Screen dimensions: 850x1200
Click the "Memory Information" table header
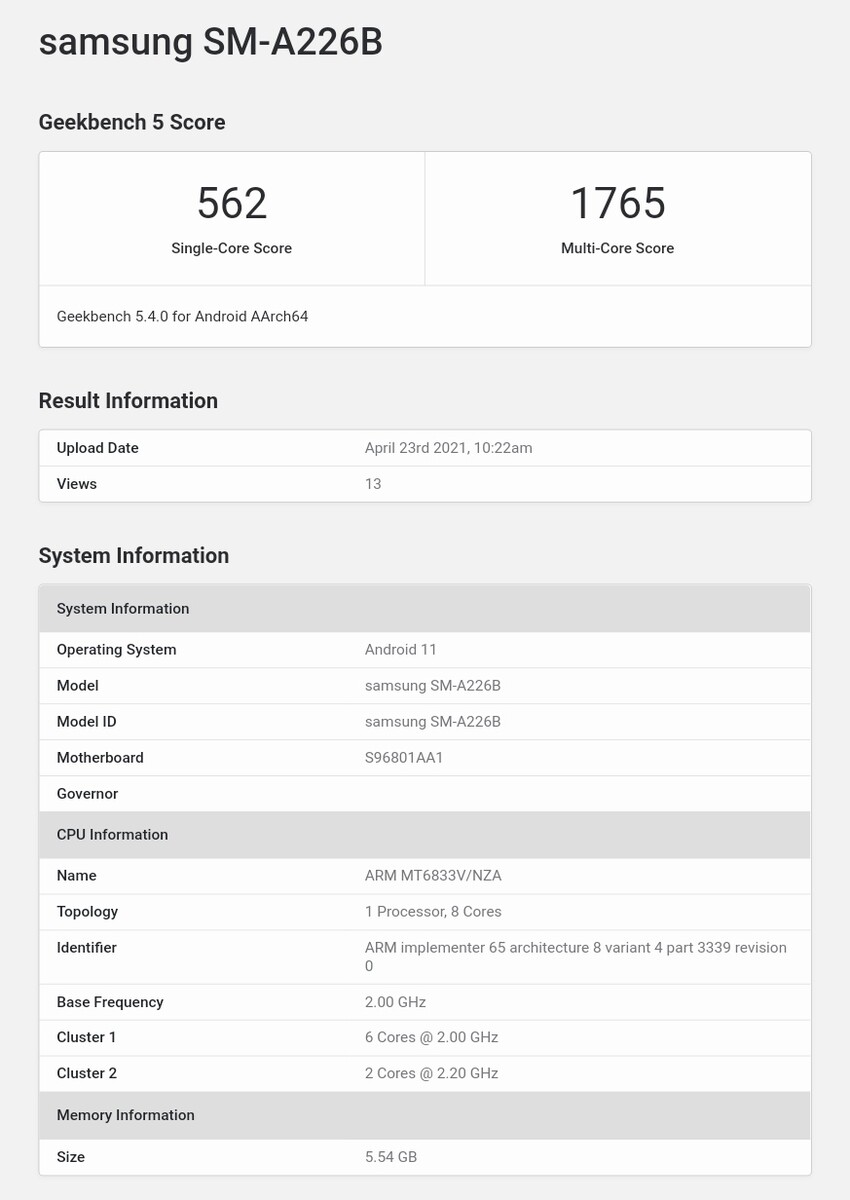[425, 1115]
